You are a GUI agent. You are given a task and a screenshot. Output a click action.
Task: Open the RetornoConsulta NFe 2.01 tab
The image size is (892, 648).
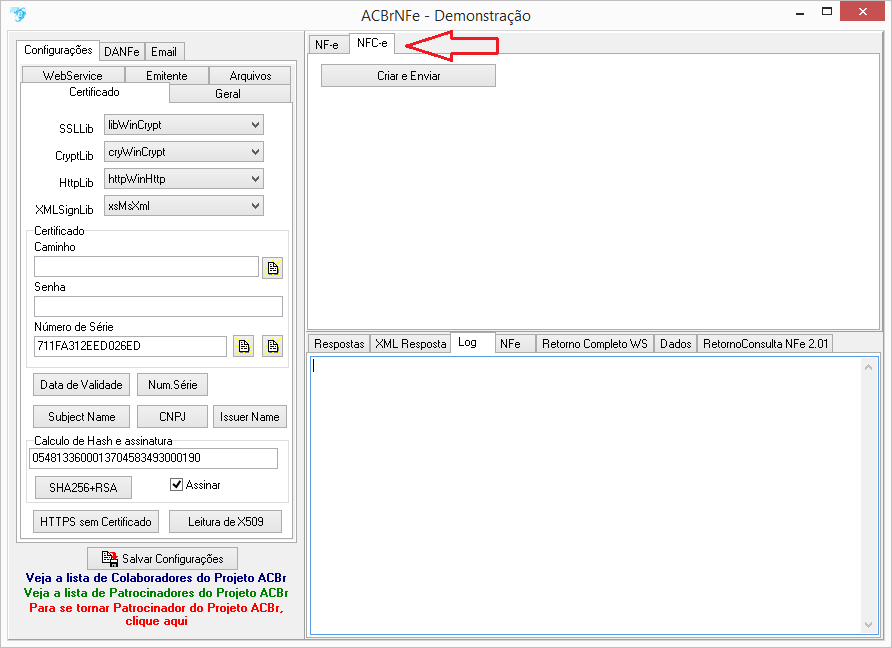(765, 344)
